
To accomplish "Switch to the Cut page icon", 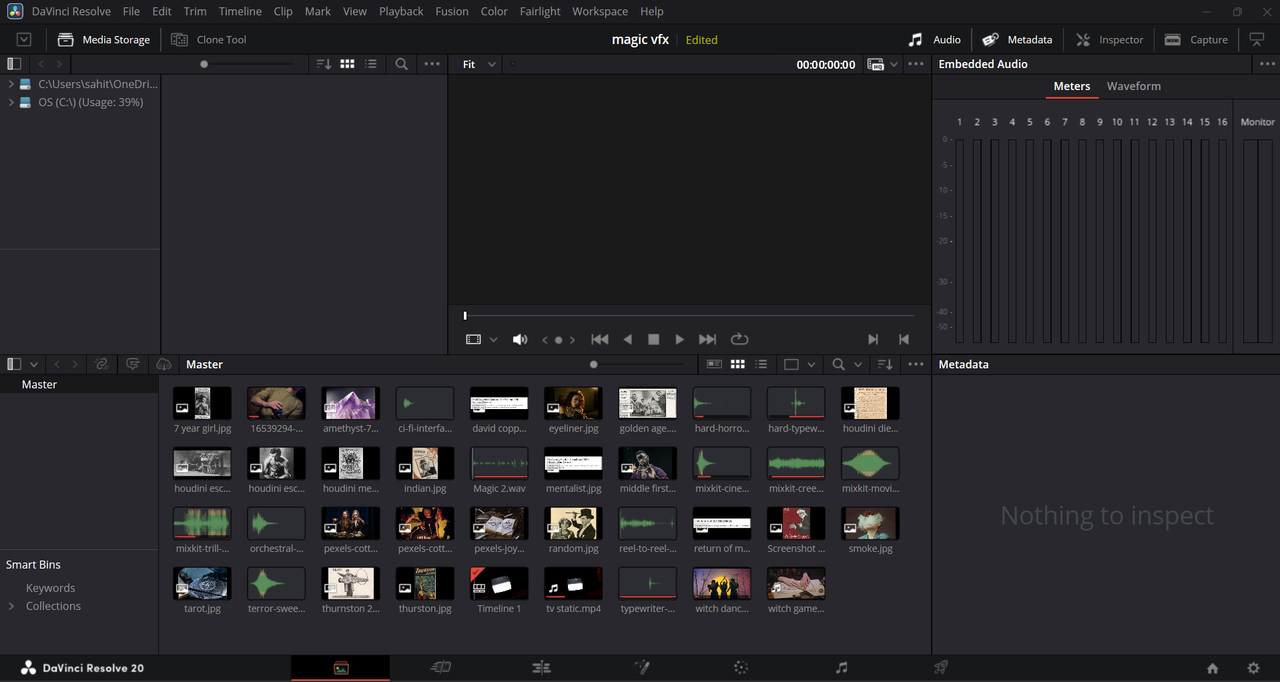I will click(x=441, y=668).
